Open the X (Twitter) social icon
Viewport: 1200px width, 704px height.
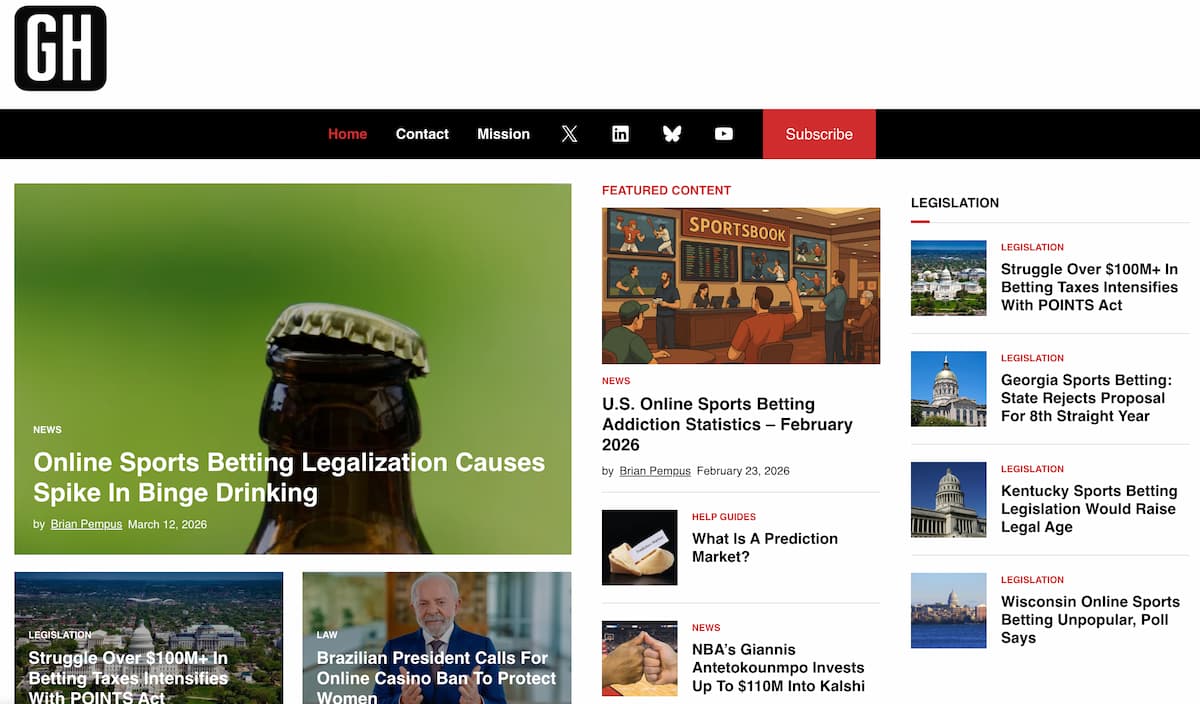click(569, 134)
